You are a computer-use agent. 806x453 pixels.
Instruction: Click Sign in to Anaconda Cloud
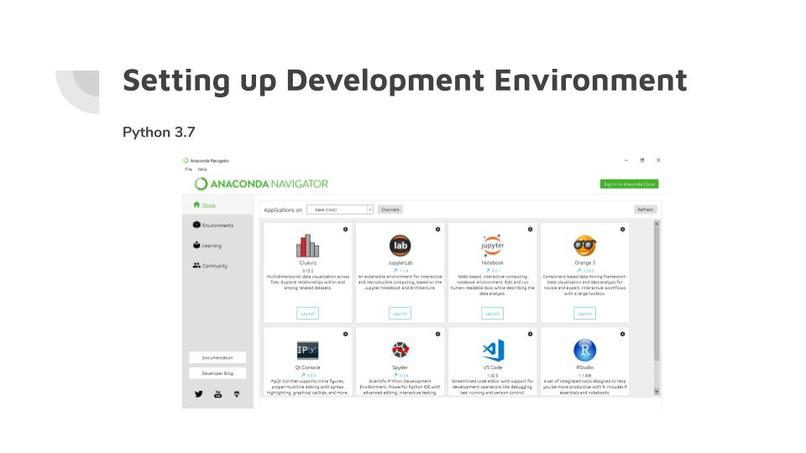pos(629,184)
